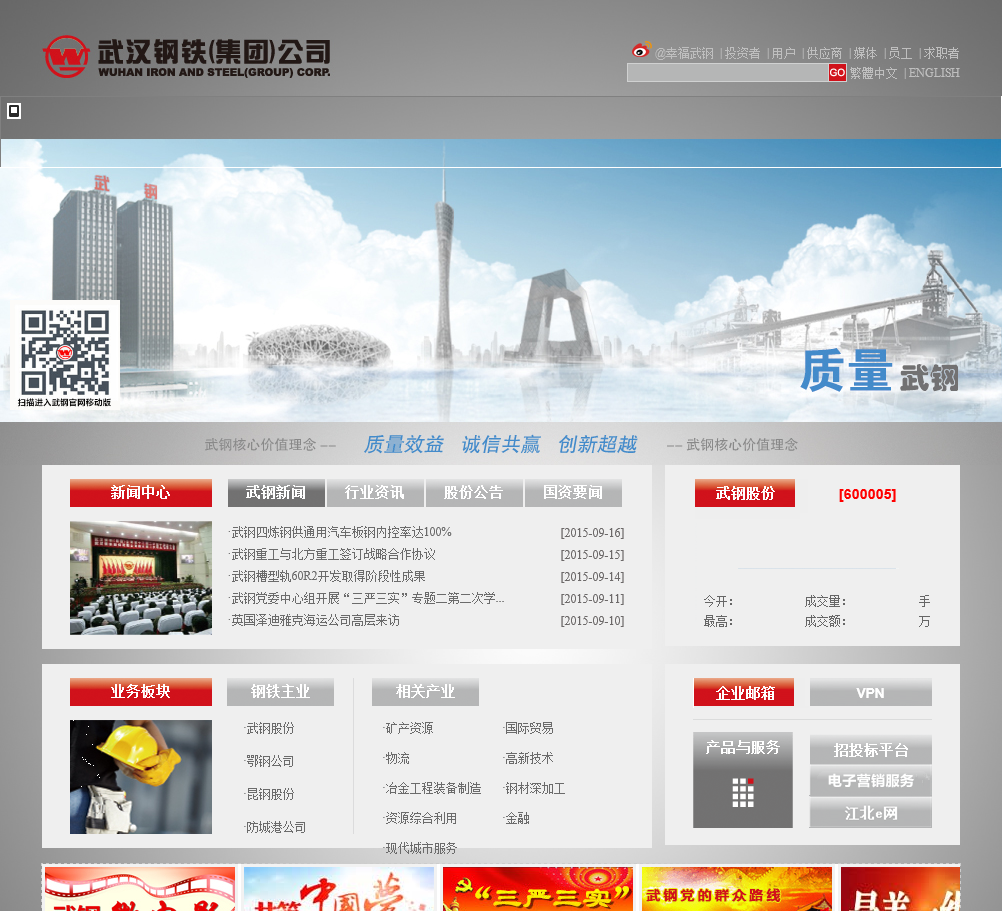Screen dimensions: 1002x911
Task: Click the 武钢股份 red stock button
Action: (x=744, y=493)
